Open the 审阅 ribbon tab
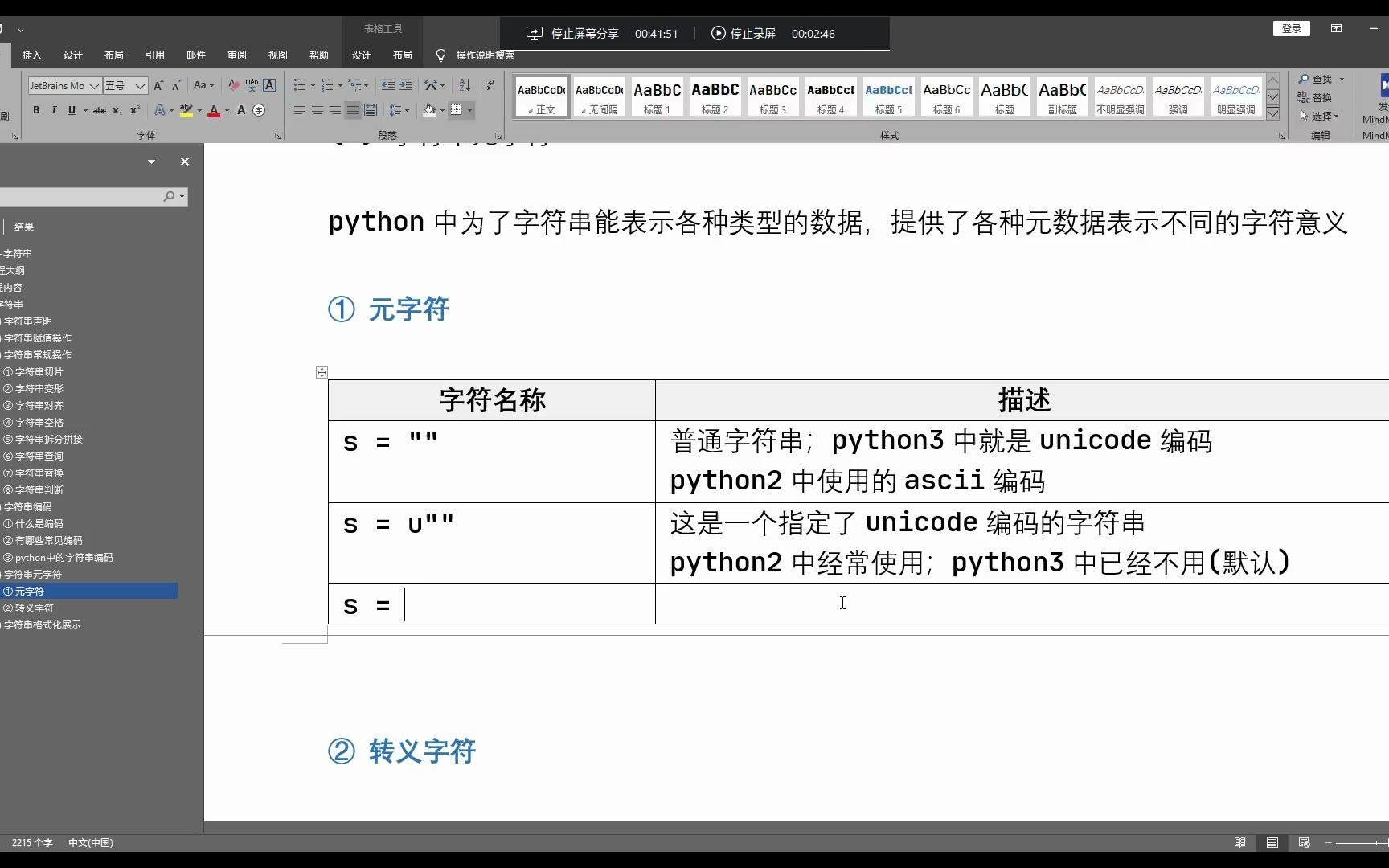This screenshot has width=1389, height=868. pos(237,55)
